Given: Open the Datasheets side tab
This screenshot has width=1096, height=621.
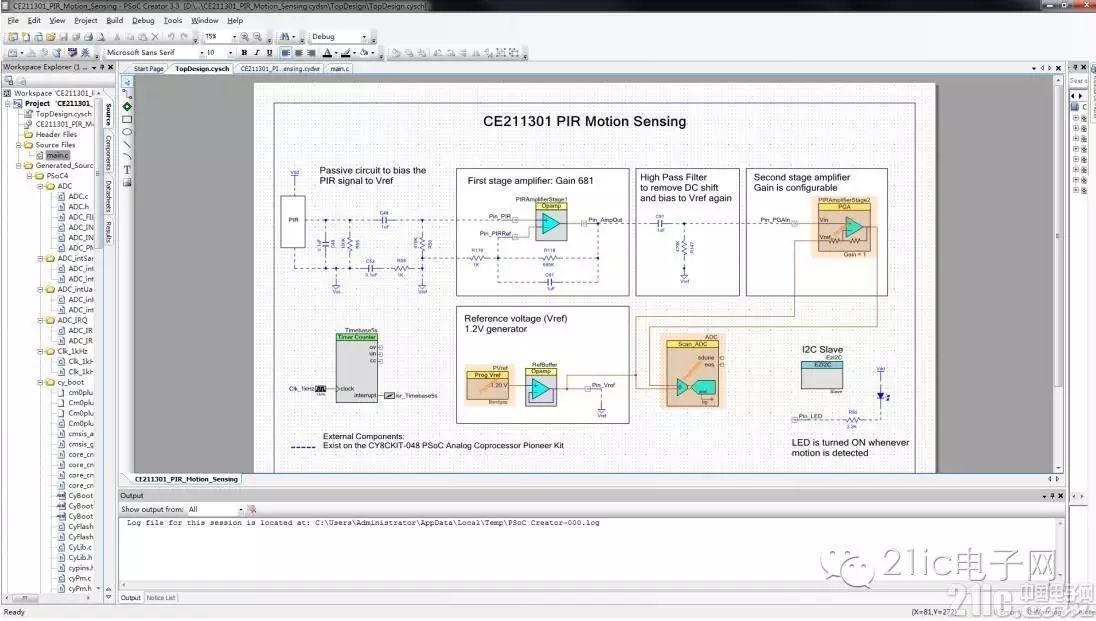Looking at the screenshot, I should pyautogui.click(x=108, y=197).
